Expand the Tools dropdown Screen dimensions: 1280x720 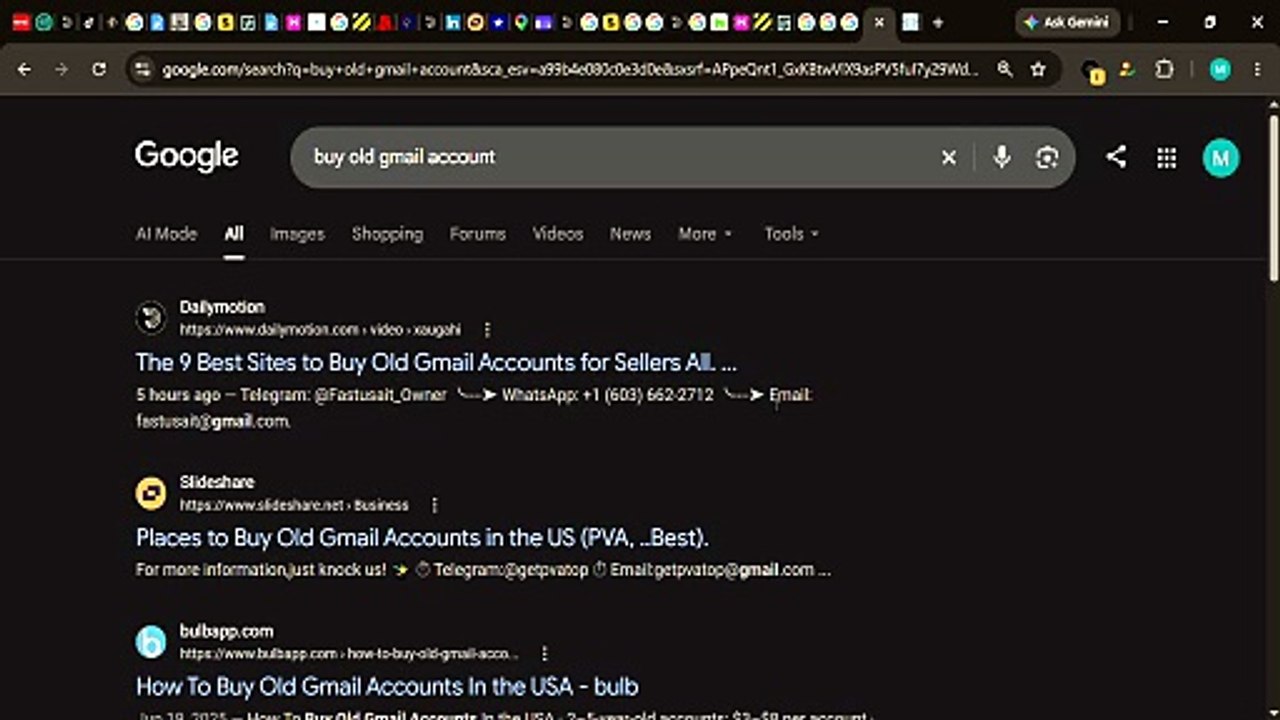[791, 233]
